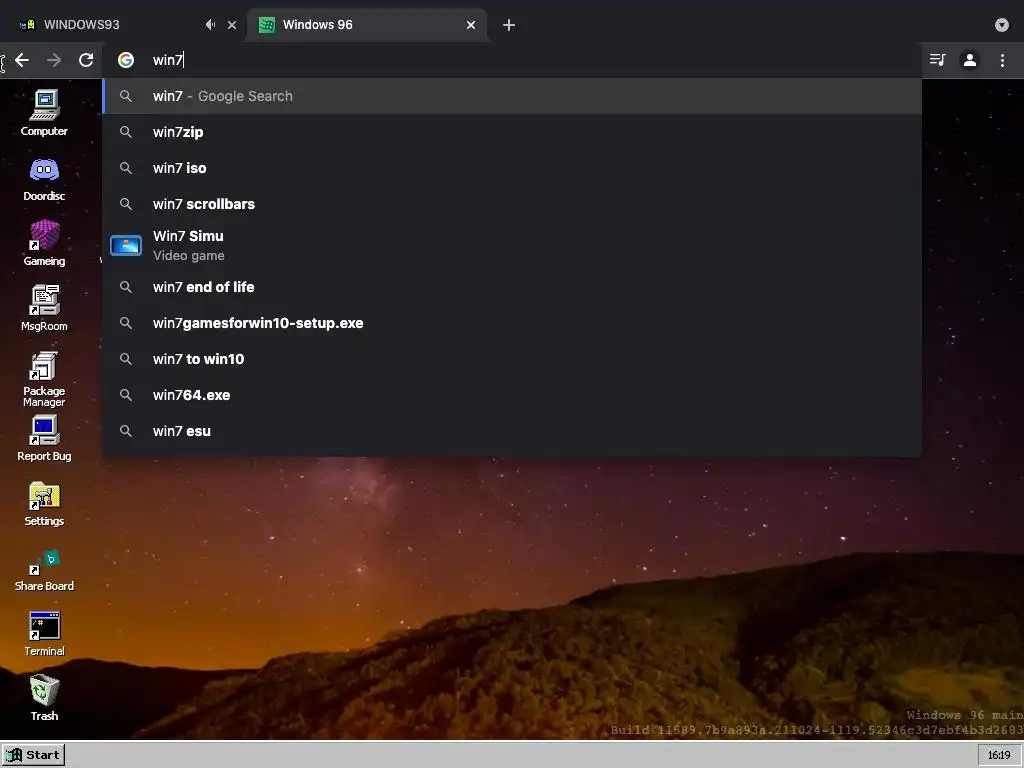
Task: Click the address bar containing win7
Action: (512, 60)
